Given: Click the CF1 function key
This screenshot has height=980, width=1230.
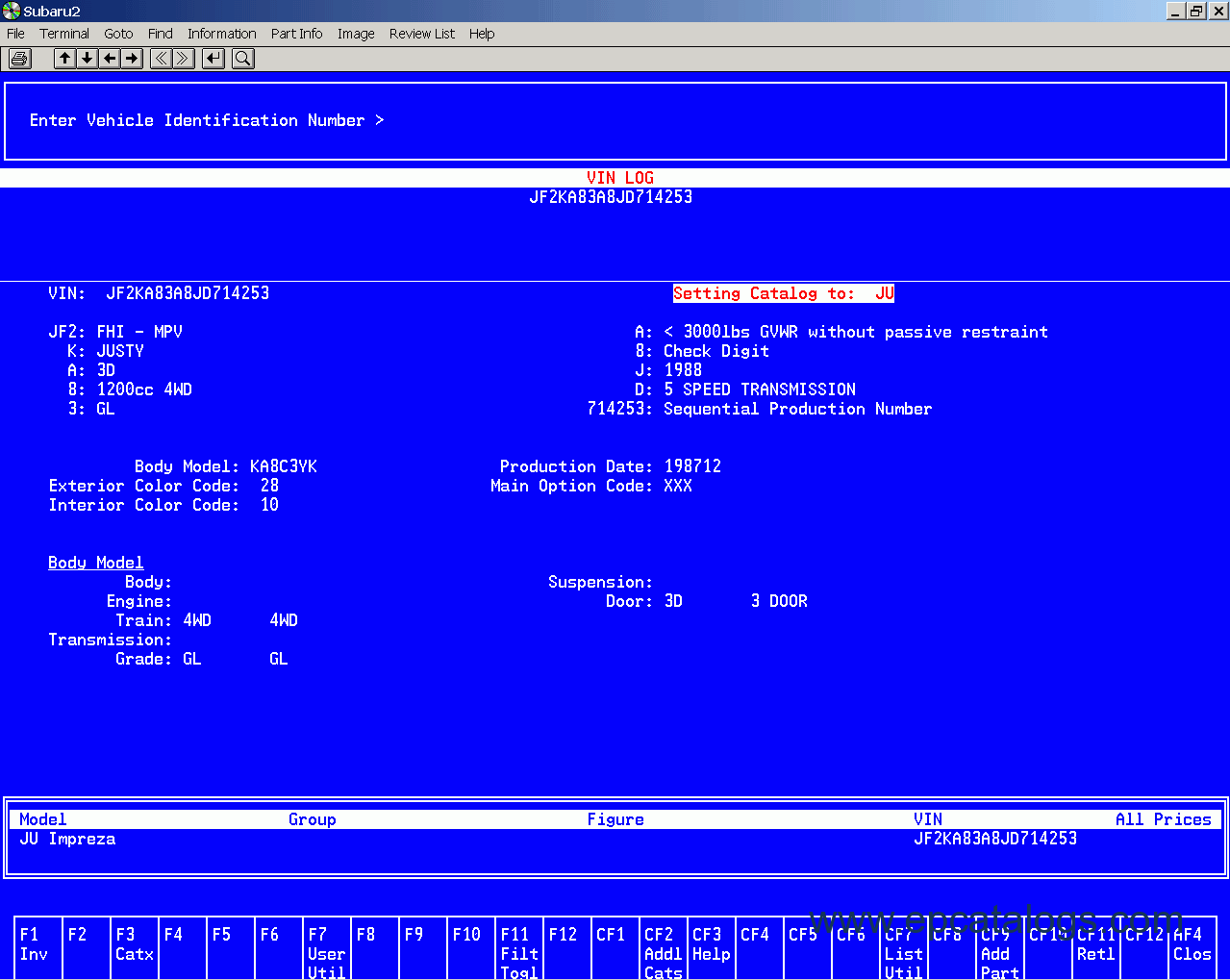Looking at the screenshot, I should coord(615,948).
